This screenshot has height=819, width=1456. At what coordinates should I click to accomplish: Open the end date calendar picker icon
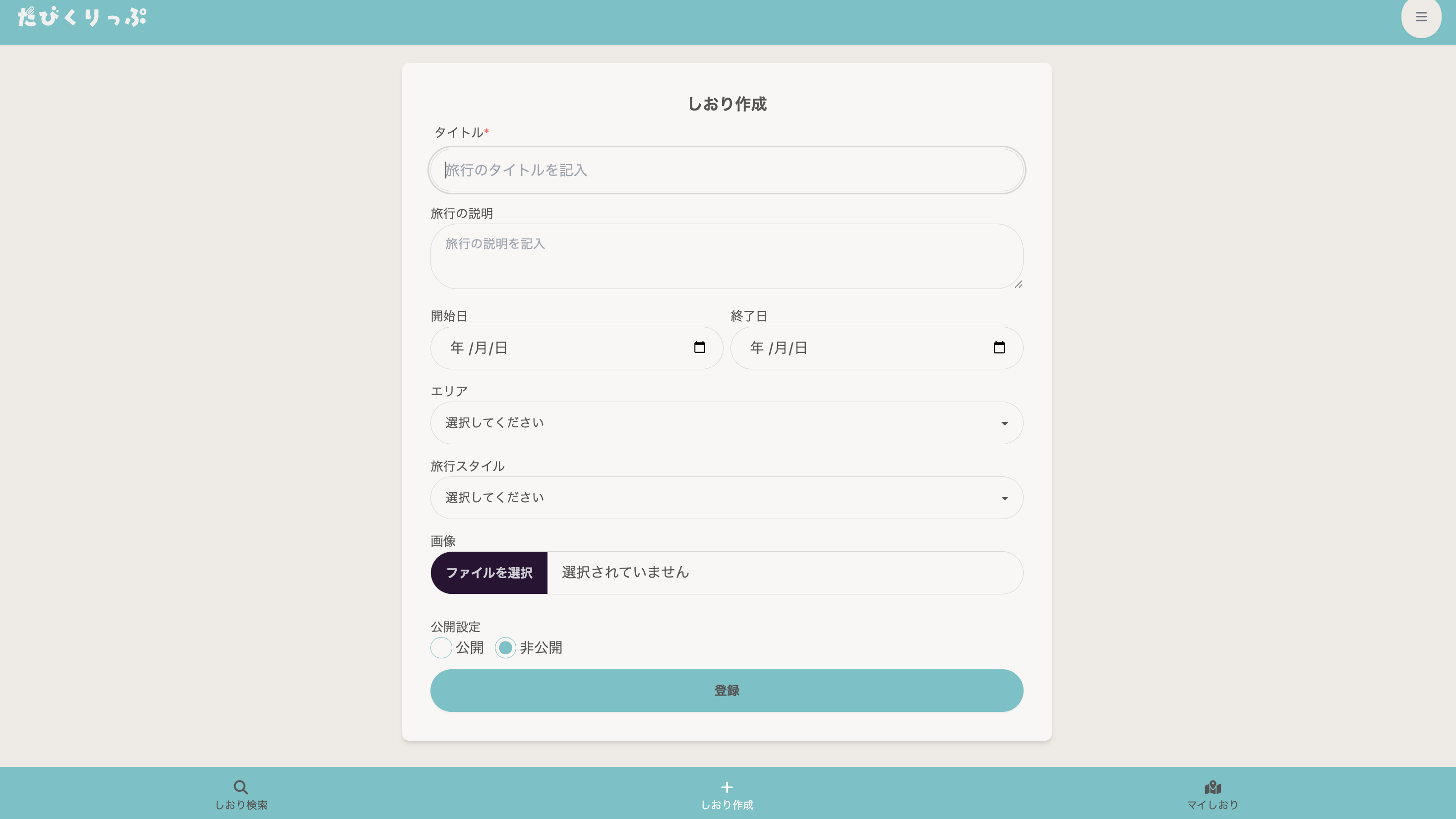pyautogui.click(x=999, y=347)
